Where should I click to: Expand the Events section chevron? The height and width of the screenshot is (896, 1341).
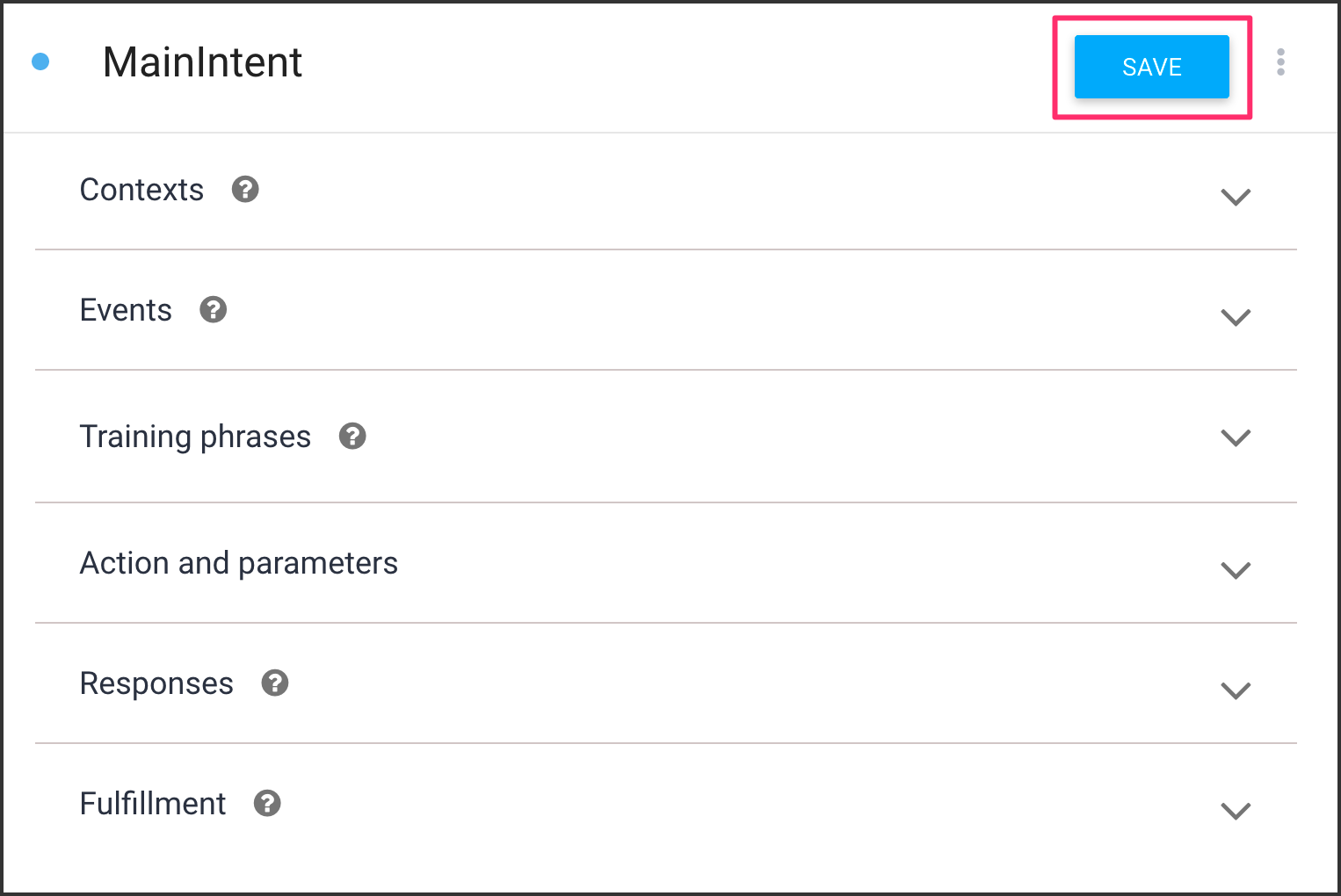[1236, 317]
